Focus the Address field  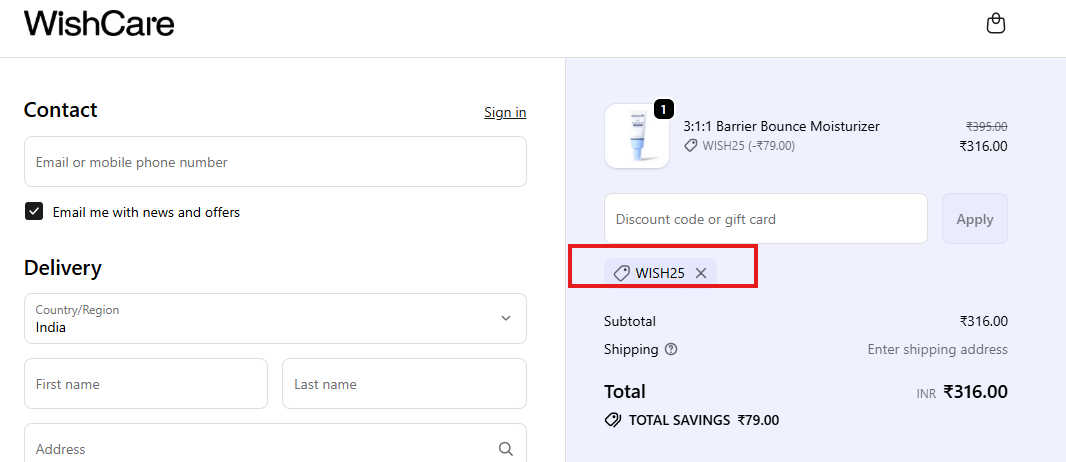(275, 446)
